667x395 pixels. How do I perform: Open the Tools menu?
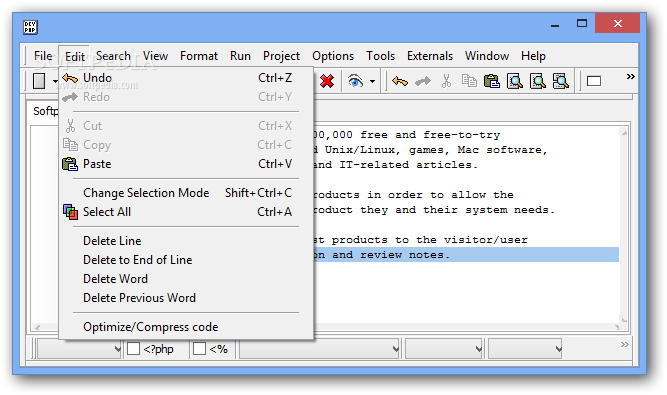pyautogui.click(x=380, y=56)
